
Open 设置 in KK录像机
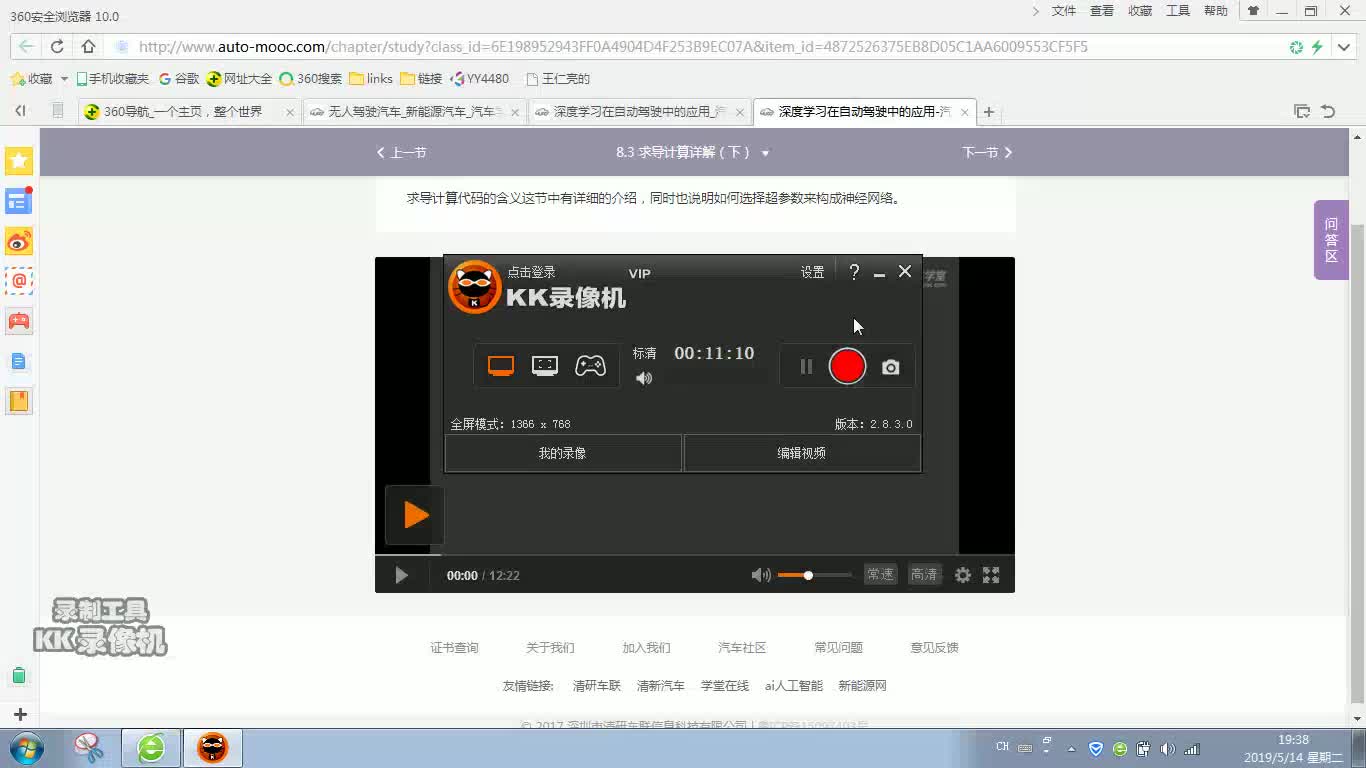click(x=812, y=272)
